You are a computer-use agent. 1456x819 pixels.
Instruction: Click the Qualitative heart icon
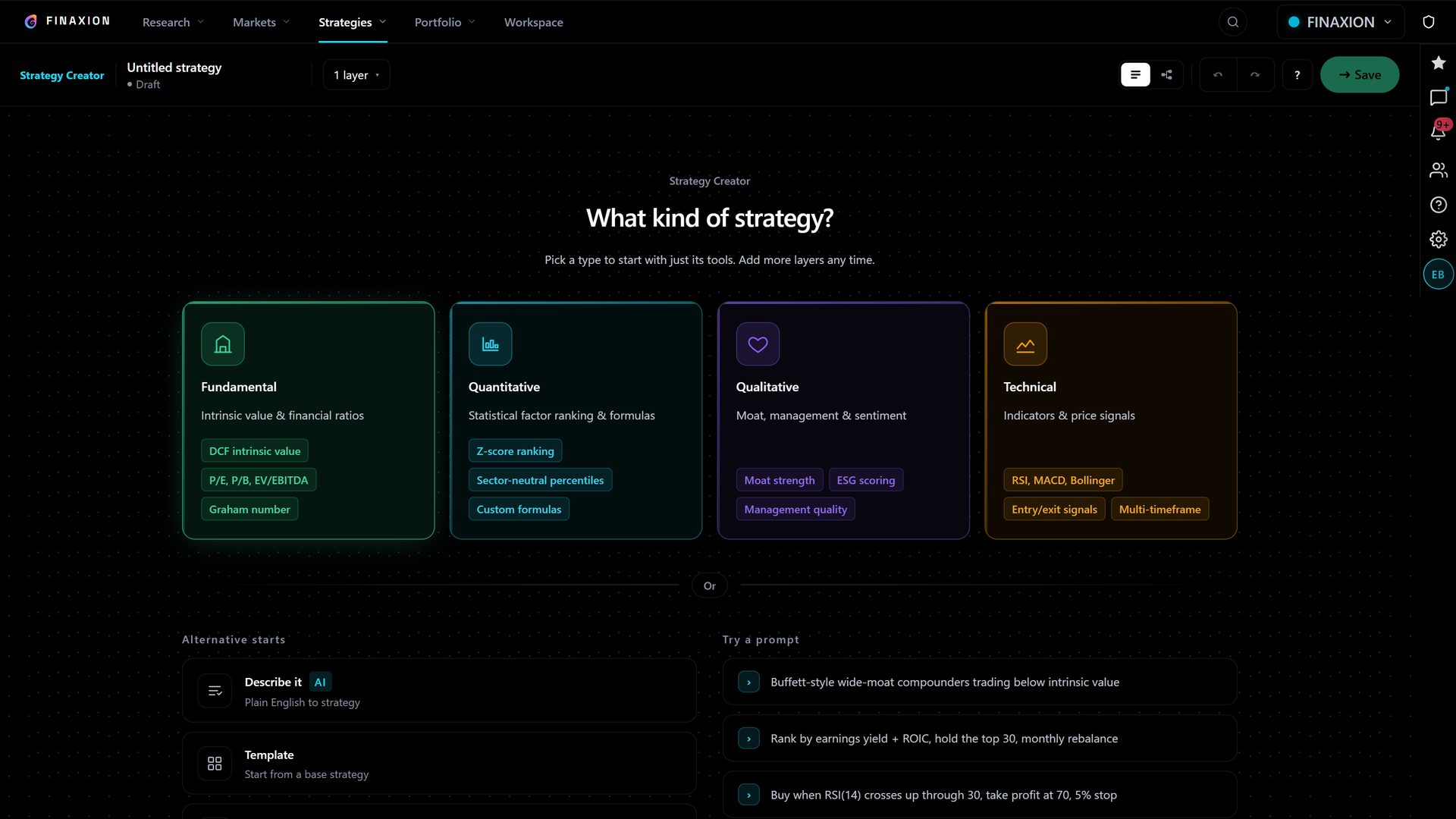(x=758, y=344)
